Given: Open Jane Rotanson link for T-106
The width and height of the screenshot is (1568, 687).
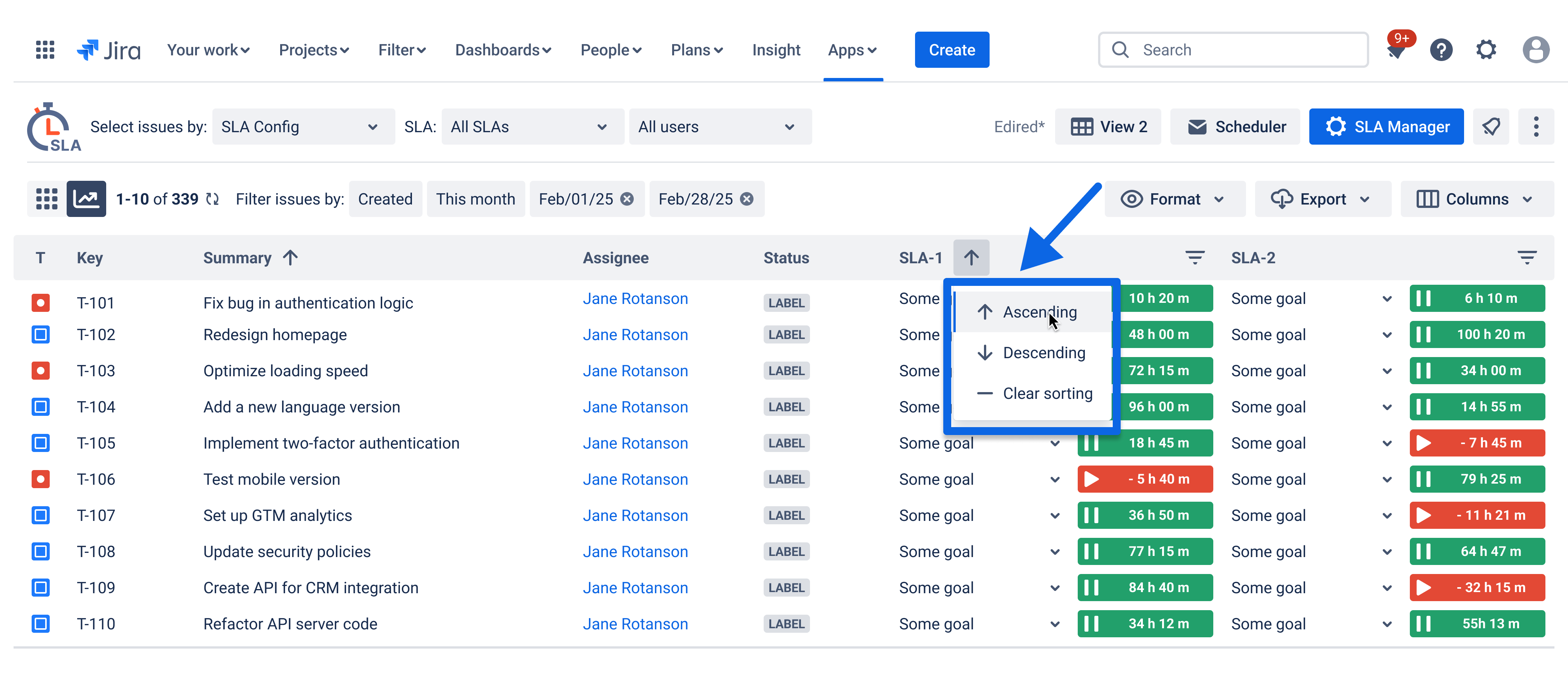Looking at the screenshot, I should (x=635, y=479).
